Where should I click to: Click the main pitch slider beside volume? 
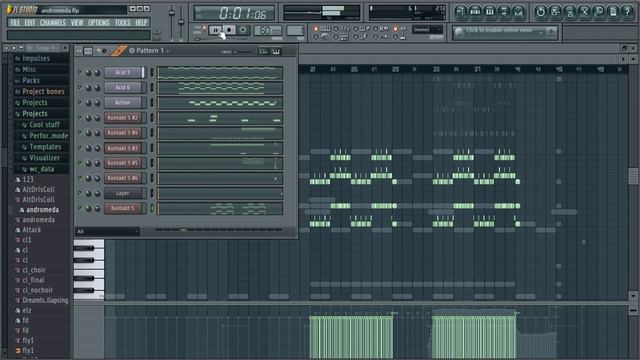181,22
